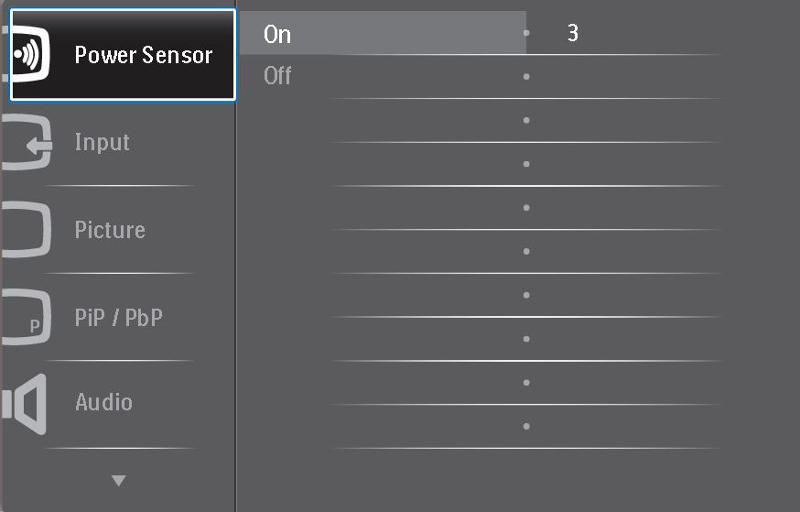
Task: Open the PiP / PbP menu entry
Action: pyautogui.click(x=118, y=317)
